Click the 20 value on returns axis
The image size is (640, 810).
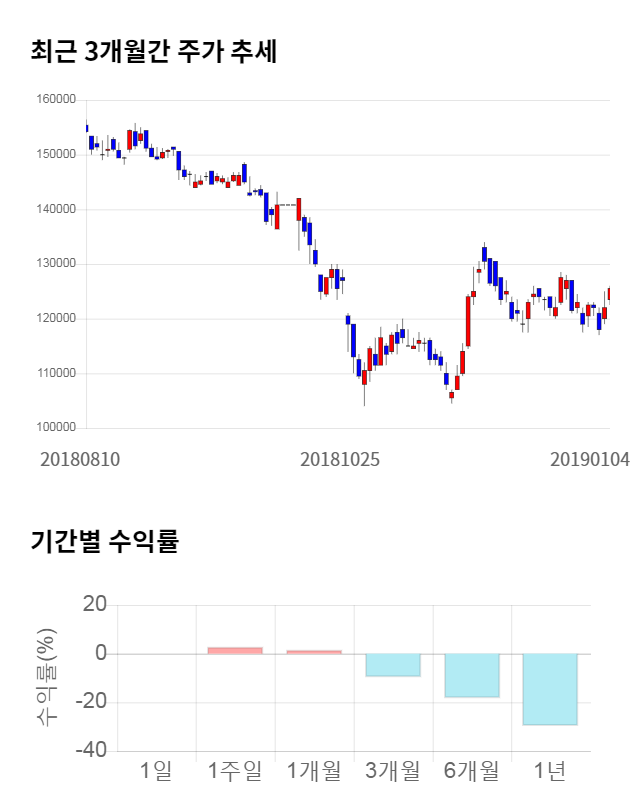[x=95, y=605]
